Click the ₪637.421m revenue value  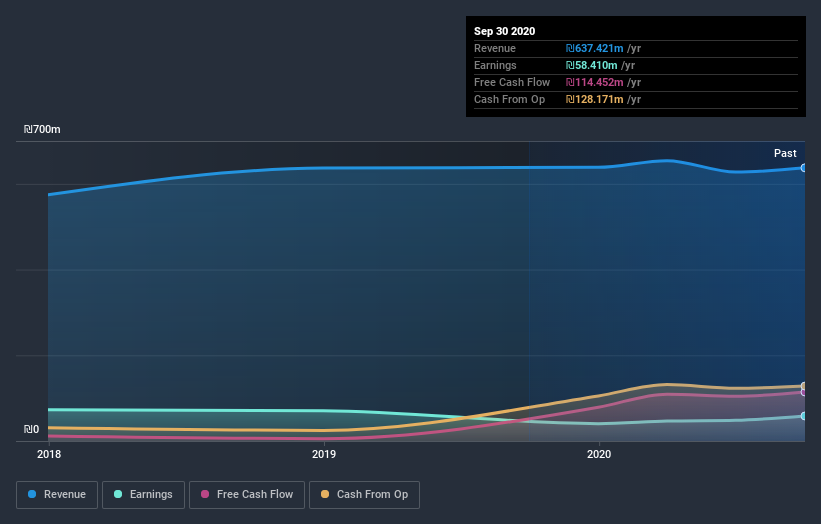(594, 48)
